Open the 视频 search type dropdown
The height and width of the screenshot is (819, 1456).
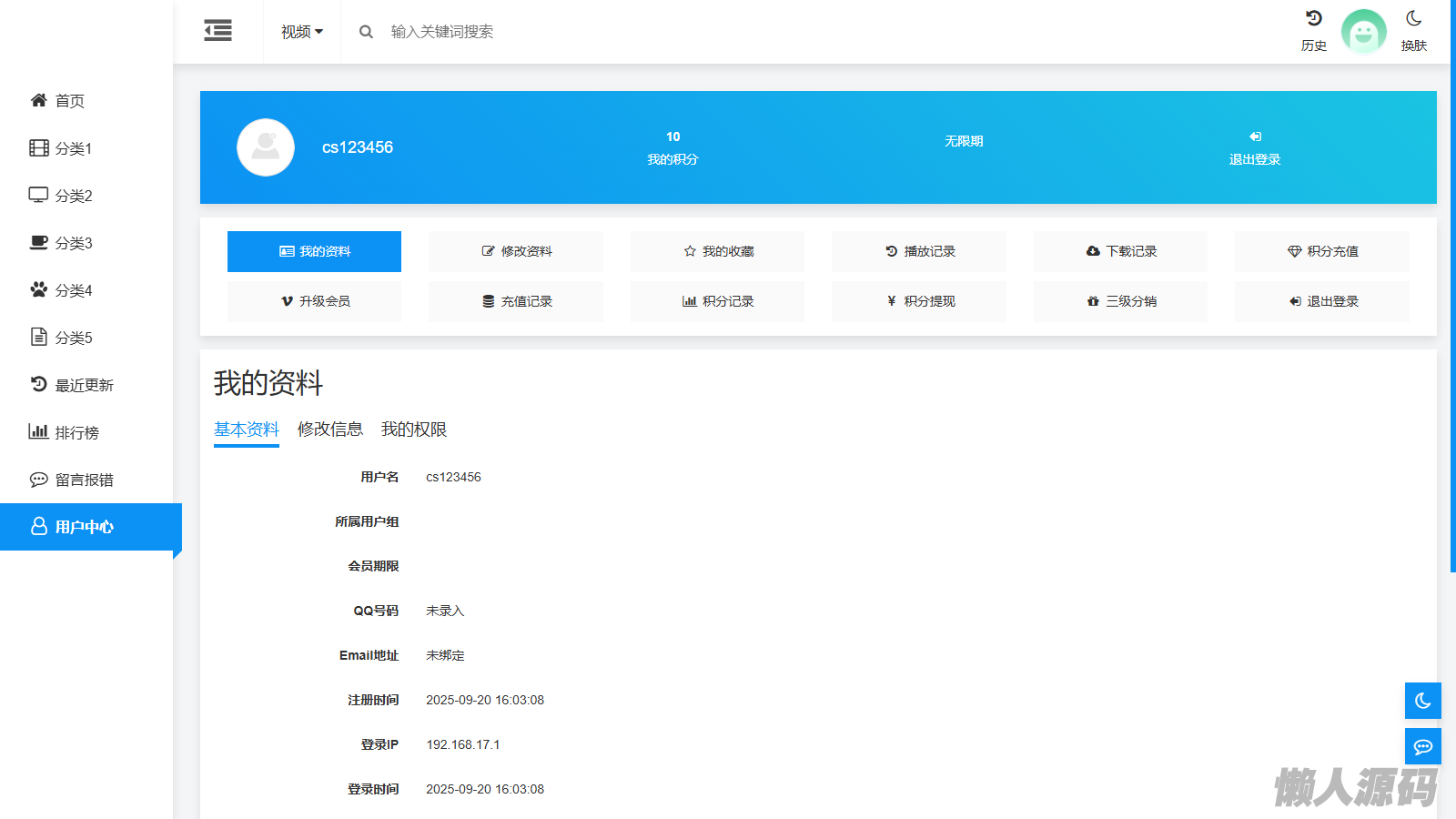coord(301,32)
